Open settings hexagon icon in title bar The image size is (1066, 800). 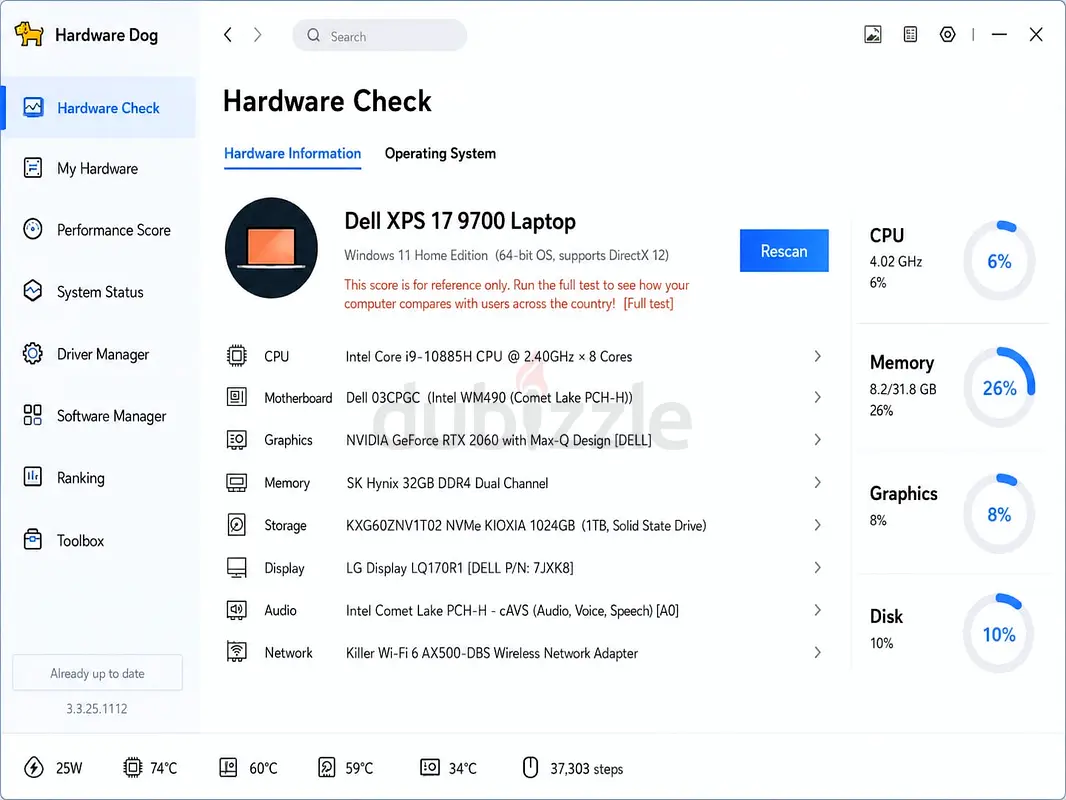coord(948,34)
